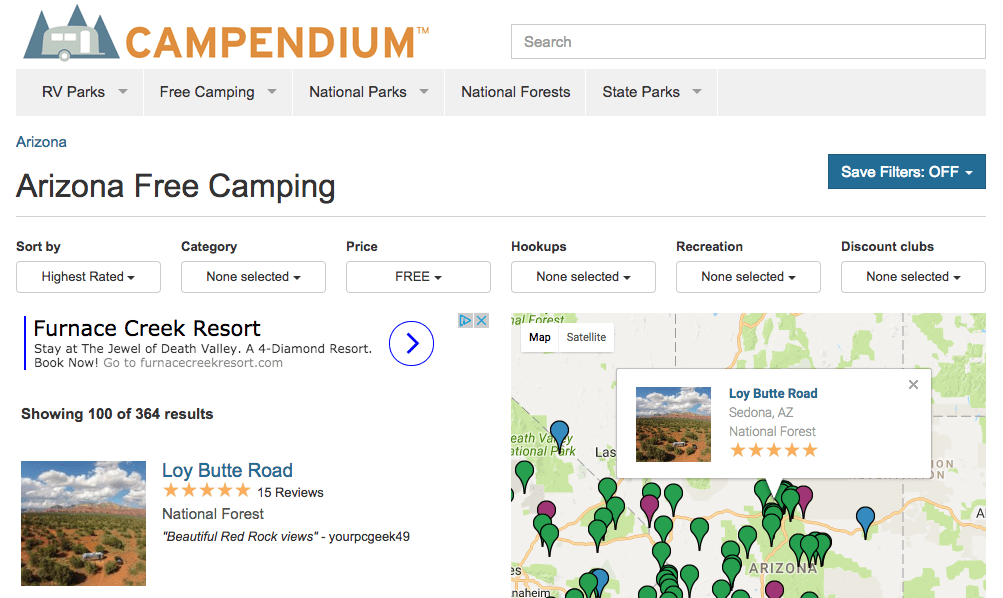Turn Save Filters on

(x=906, y=171)
